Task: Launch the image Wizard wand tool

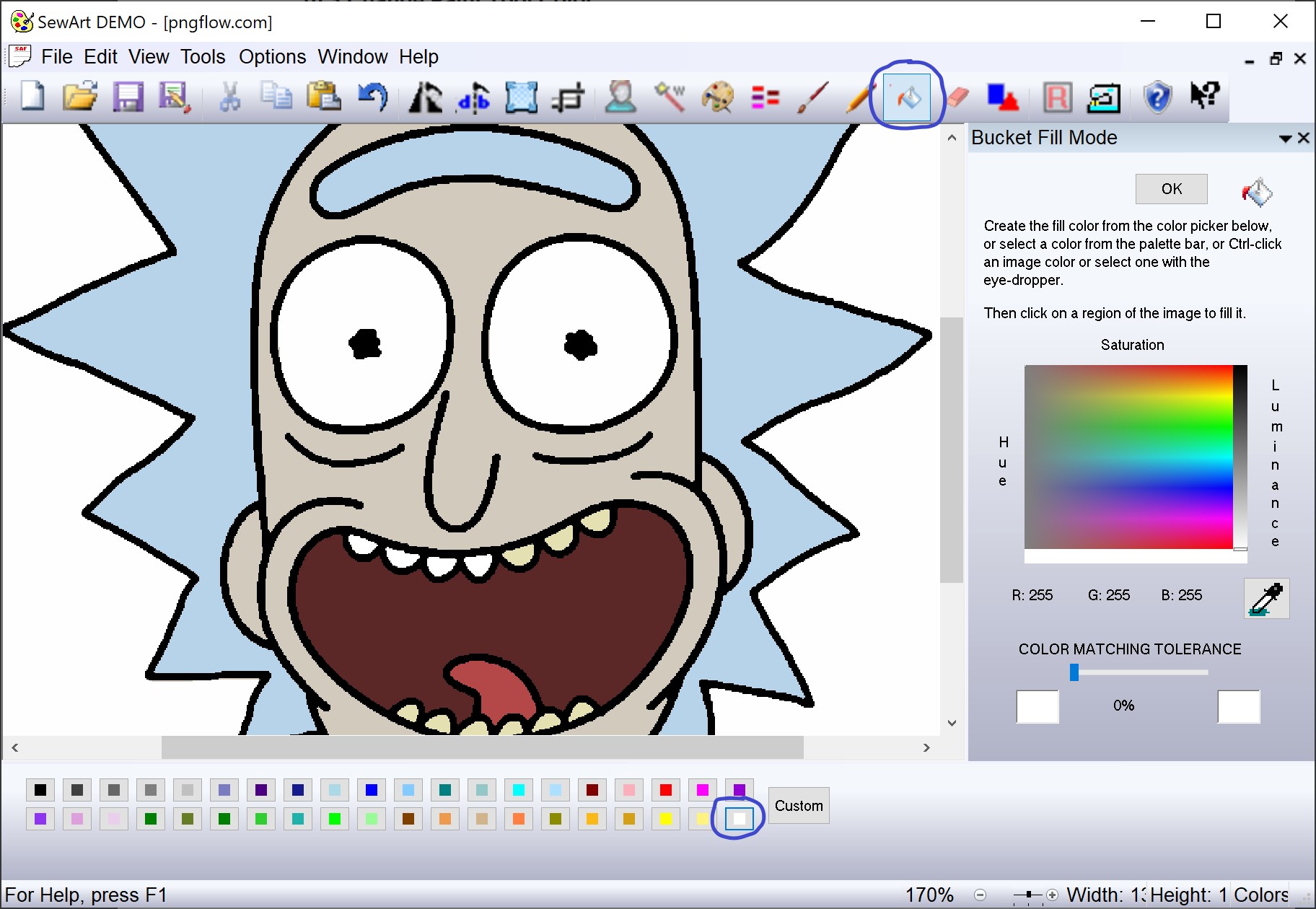Action: [x=670, y=97]
